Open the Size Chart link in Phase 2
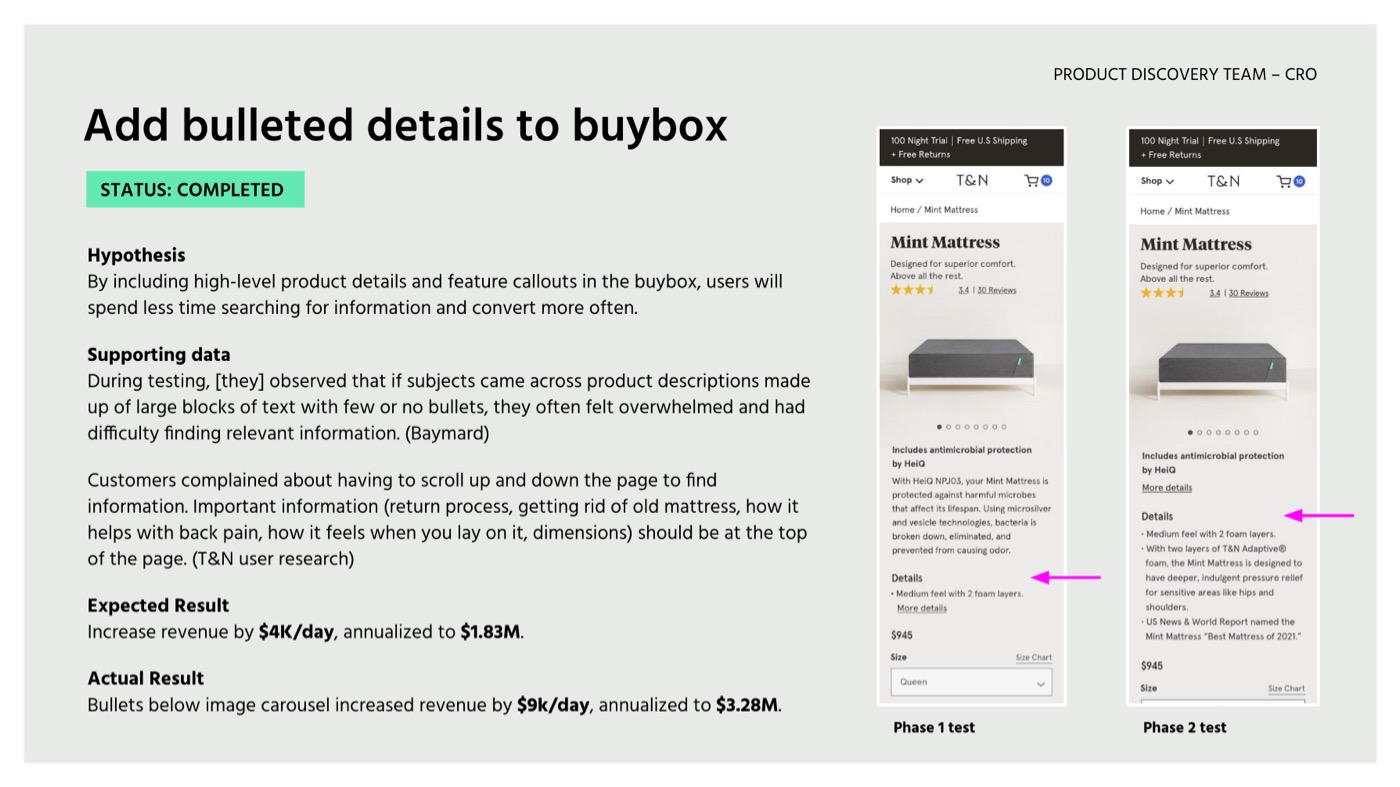The image size is (1400, 787). (x=1286, y=688)
